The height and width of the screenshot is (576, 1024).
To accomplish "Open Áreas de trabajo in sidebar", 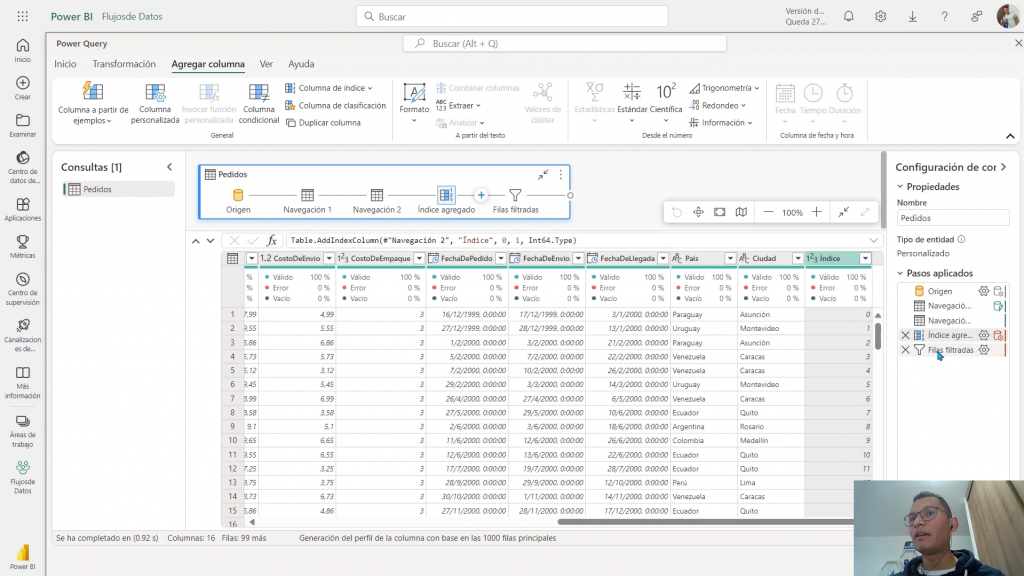I will [23, 431].
